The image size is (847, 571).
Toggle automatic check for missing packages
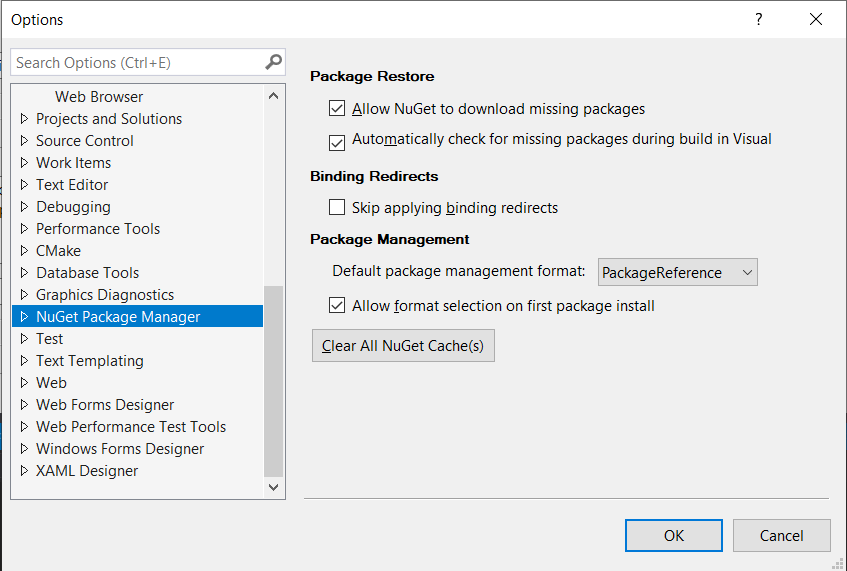coord(337,143)
